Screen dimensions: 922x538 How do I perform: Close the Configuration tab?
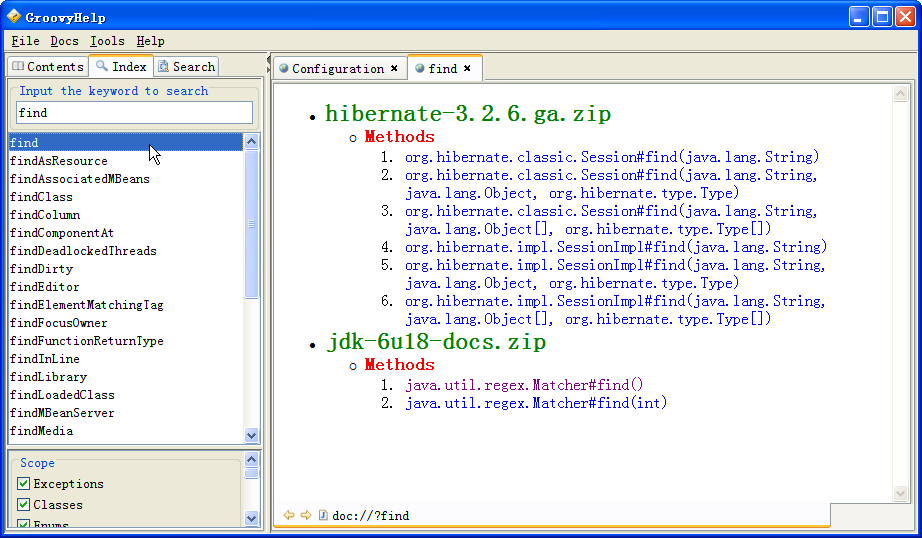click(x=394, y=69)
